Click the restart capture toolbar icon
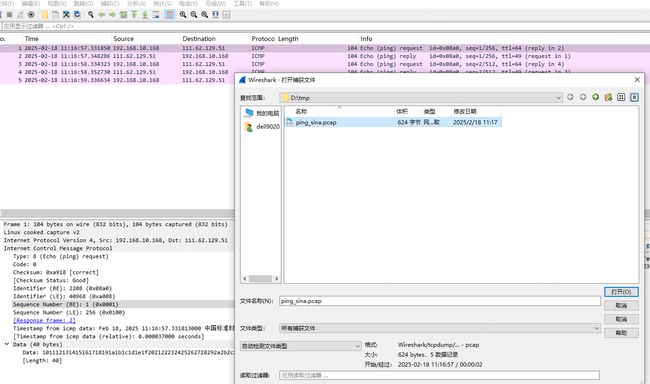Viewport: 650px width, 384px height. 20,15
